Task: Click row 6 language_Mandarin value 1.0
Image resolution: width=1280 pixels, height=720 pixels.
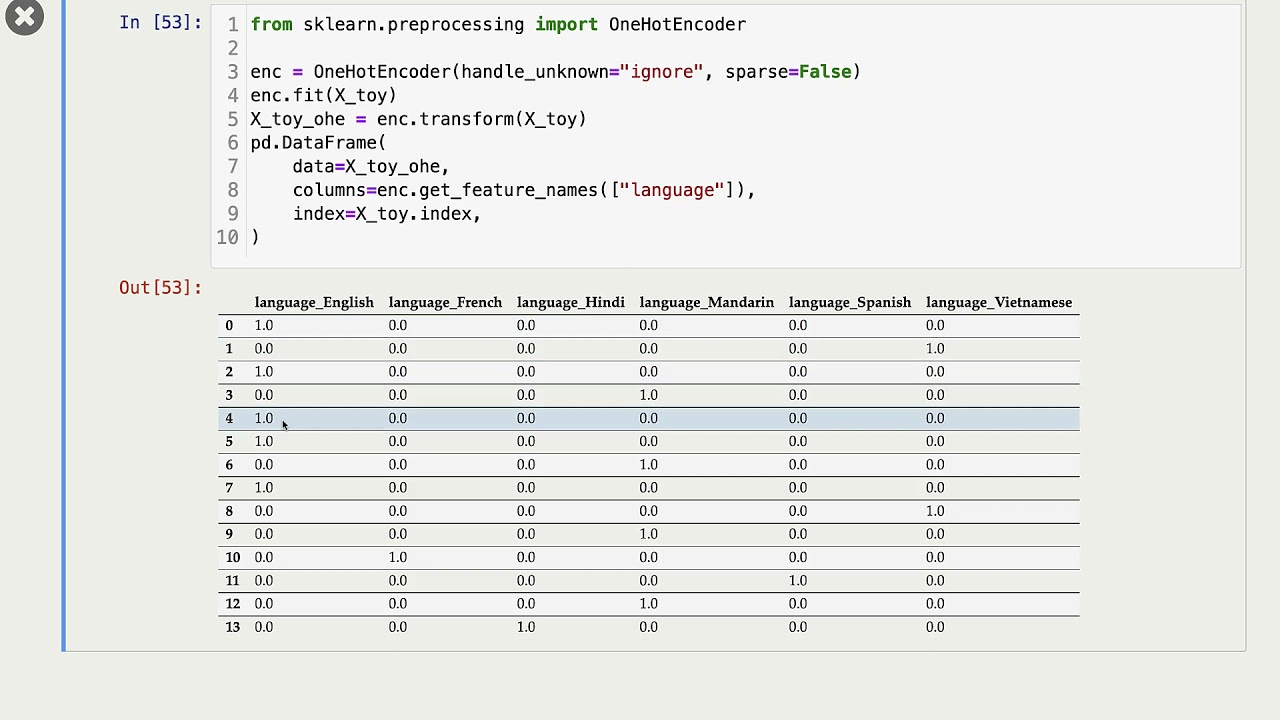Action: click(649, 464)
